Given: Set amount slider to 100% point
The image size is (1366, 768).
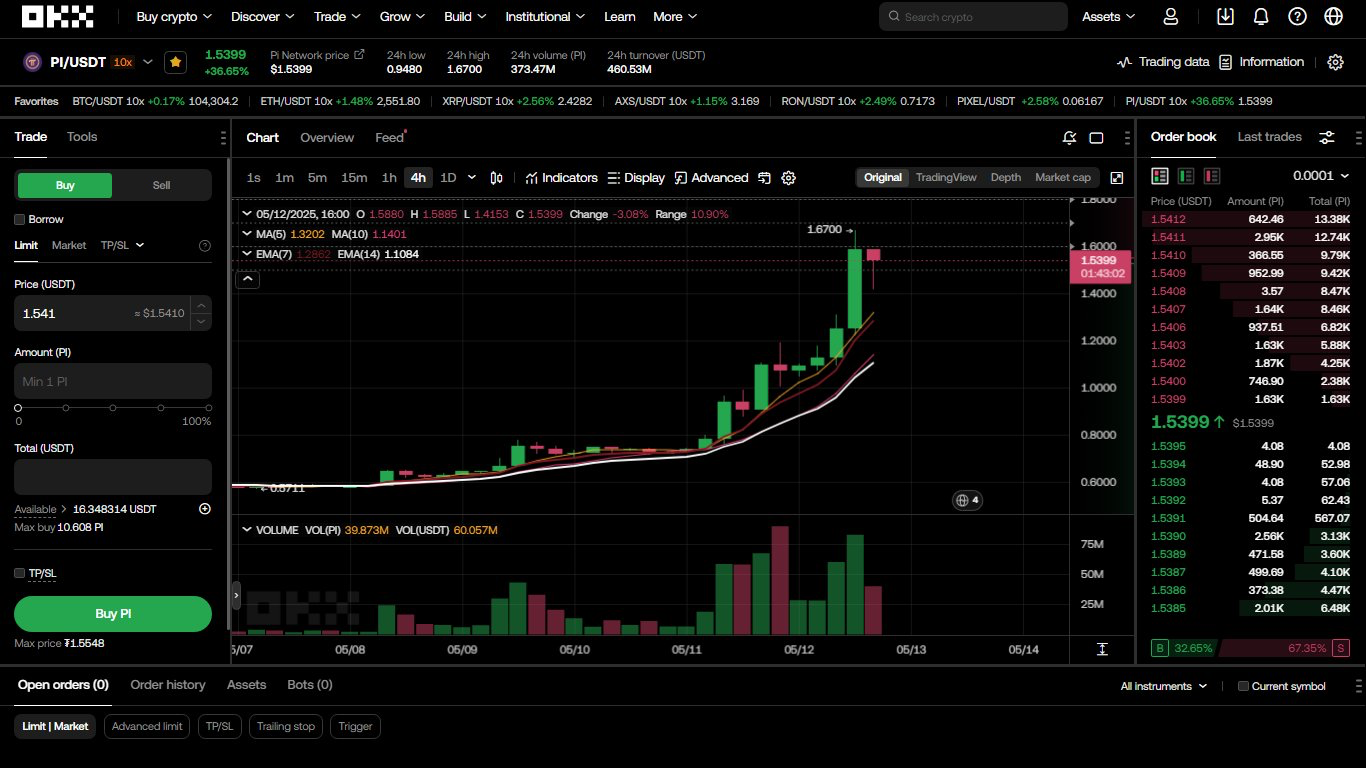Looking at the screenshot, I should pos(208,408).
